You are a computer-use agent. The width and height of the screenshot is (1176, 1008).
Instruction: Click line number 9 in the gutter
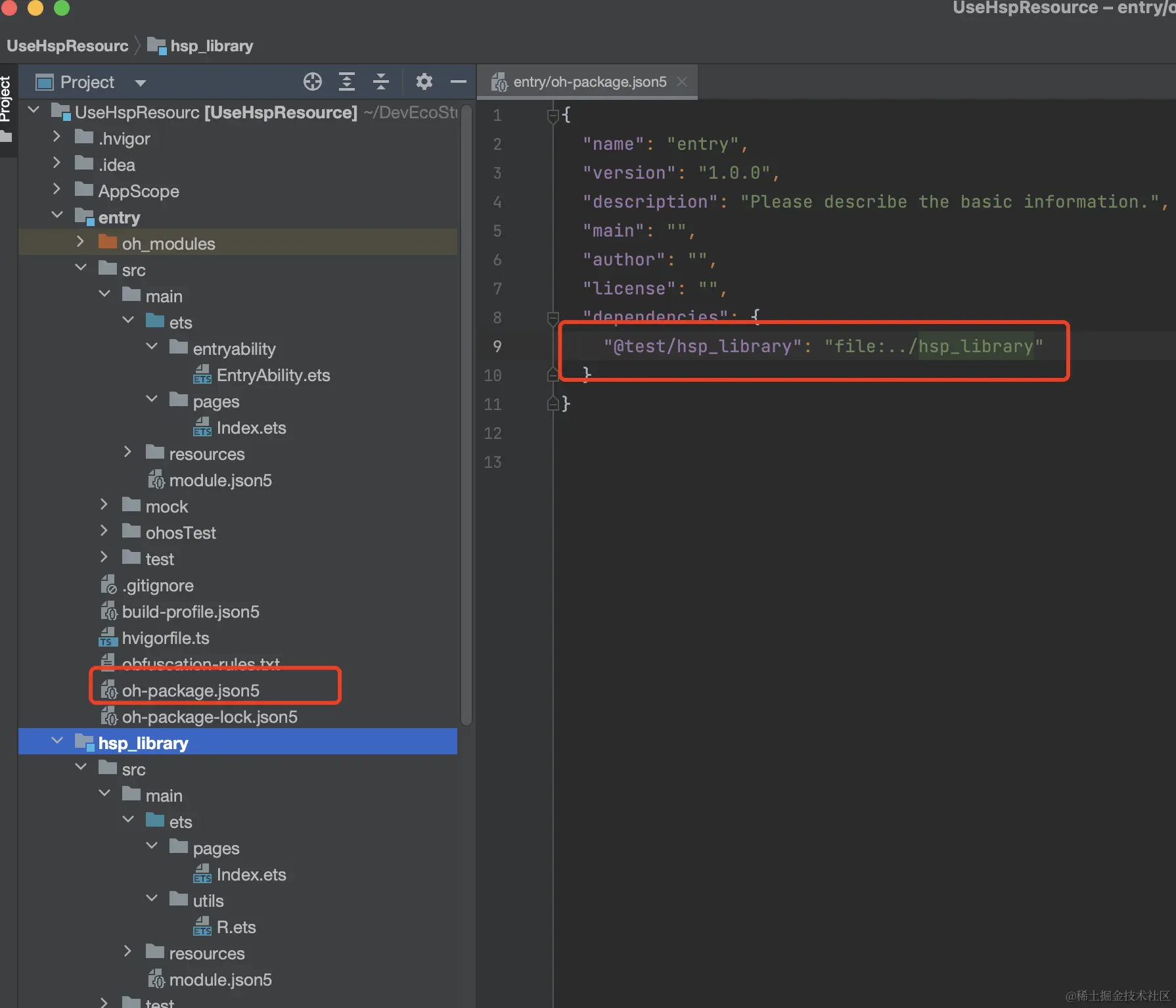click(x=497, y=346)
